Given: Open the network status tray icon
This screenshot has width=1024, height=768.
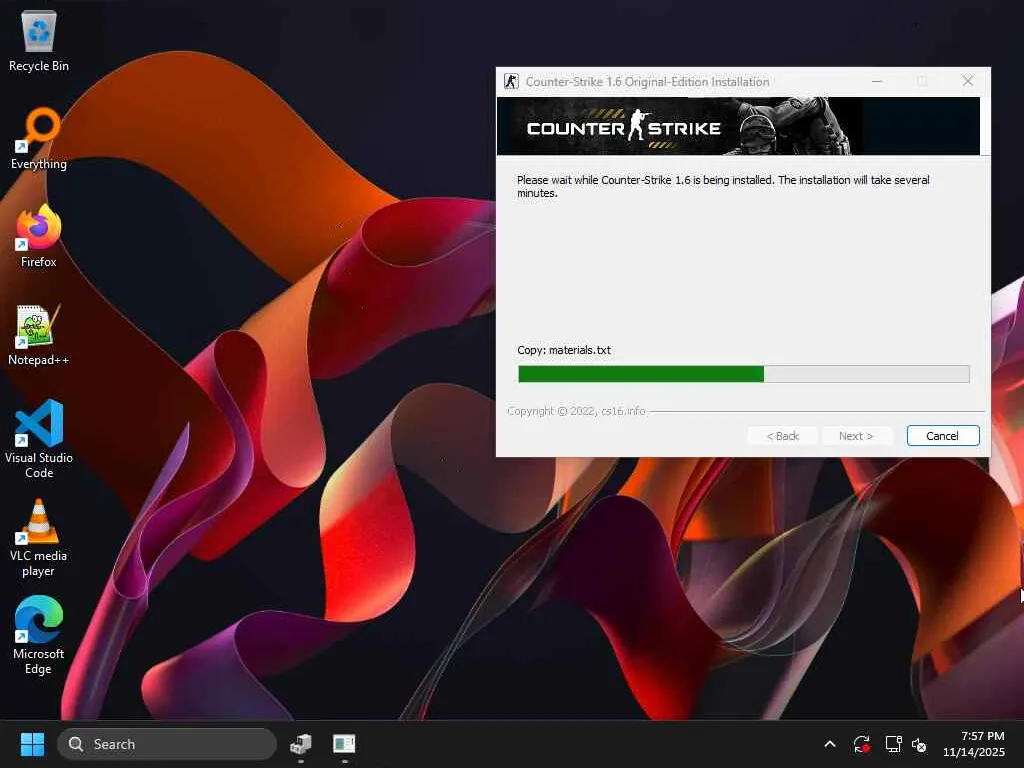Looking at the screenshot, I should (x=893, y=744).
